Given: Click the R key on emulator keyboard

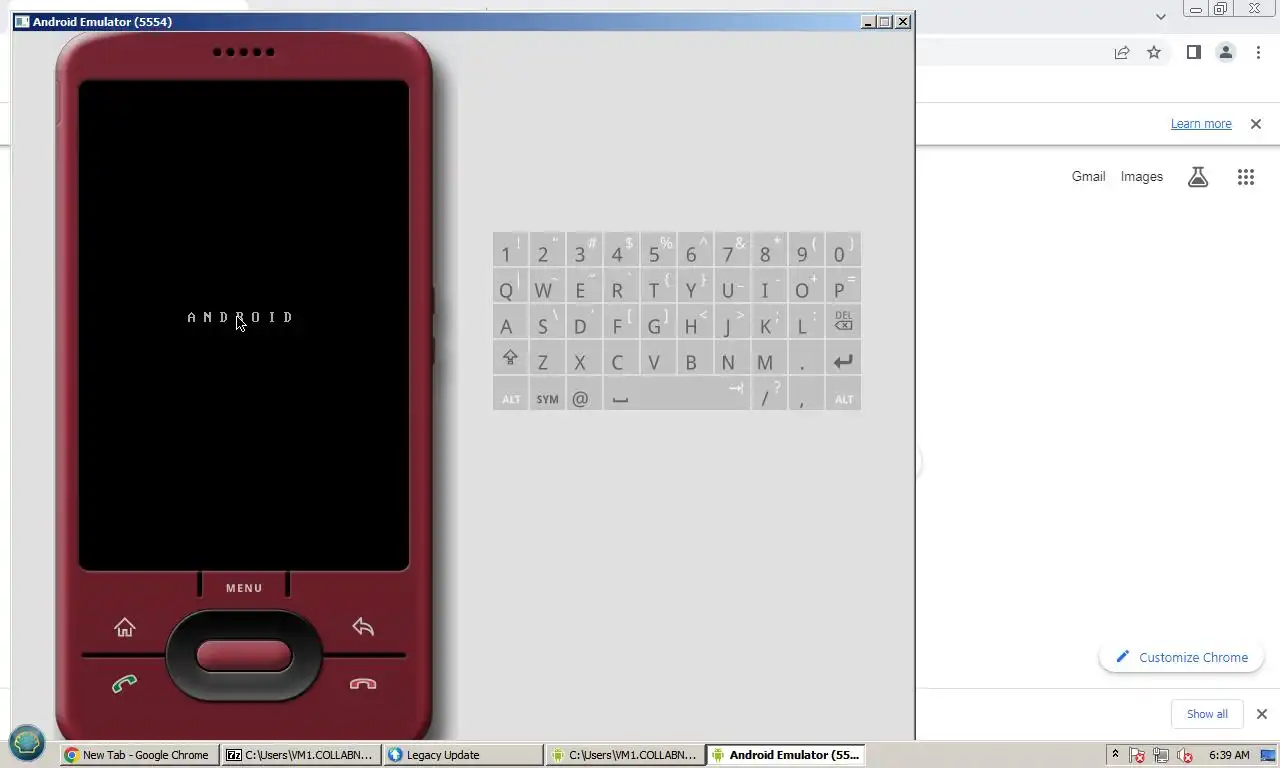Looking at the screenshot, I should 621,287.
